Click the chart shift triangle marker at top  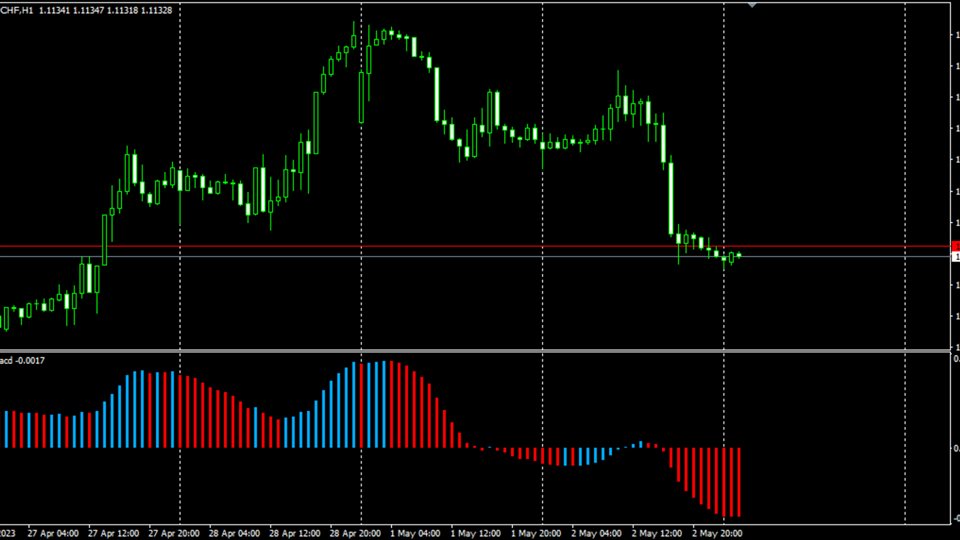(x=752, y=5)
